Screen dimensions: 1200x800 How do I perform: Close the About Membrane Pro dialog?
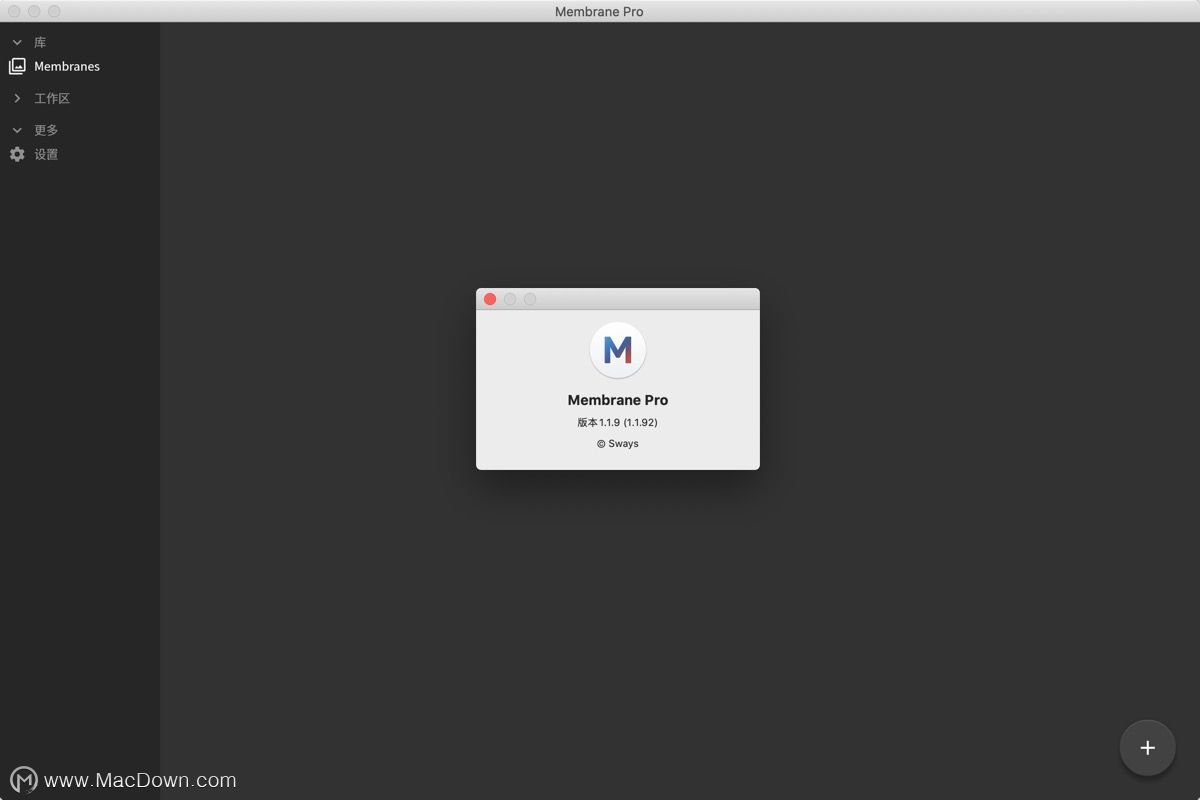(490, 299)
